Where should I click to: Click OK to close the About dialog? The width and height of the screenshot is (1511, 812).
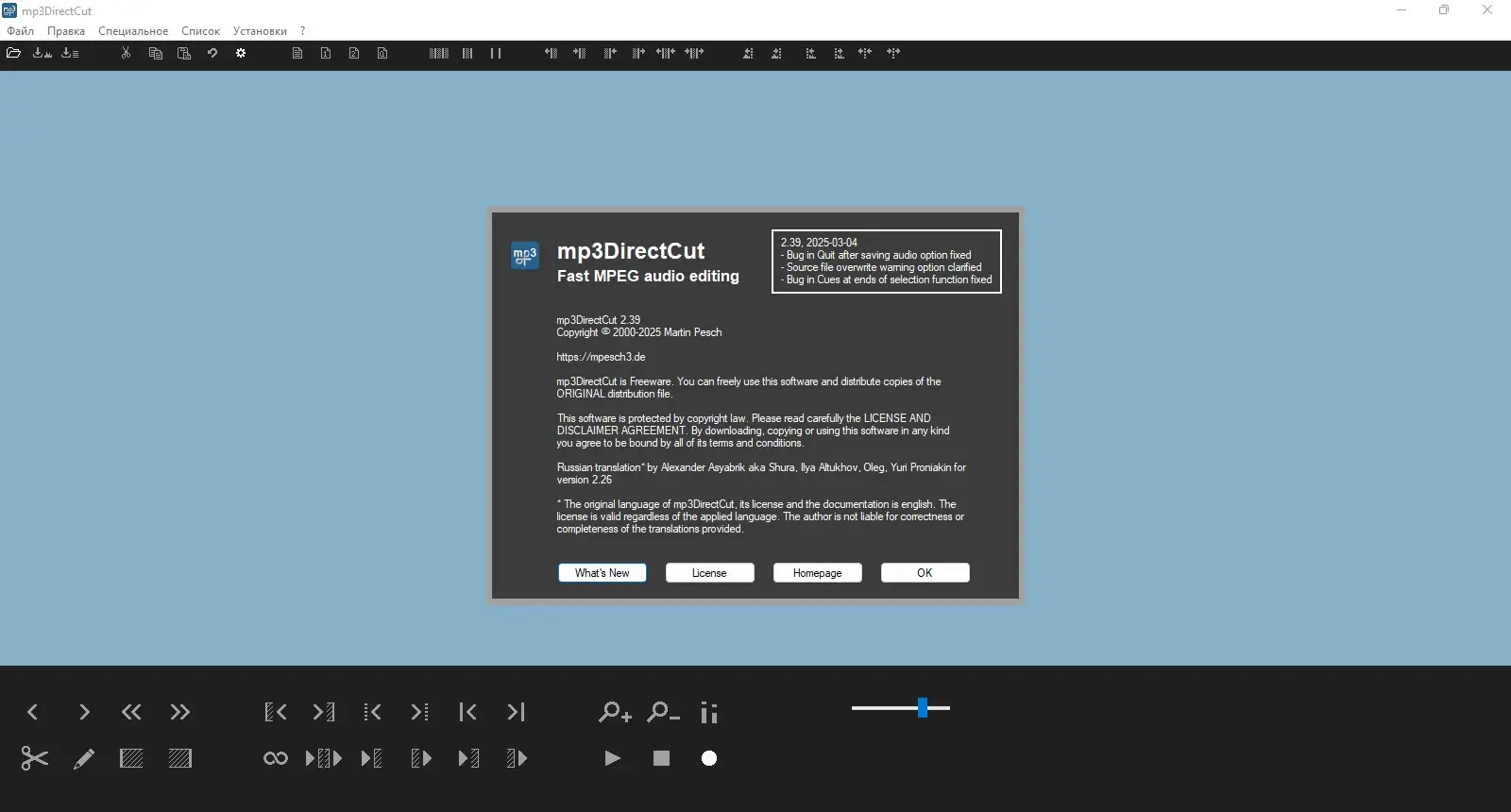[x=925, y=573]
